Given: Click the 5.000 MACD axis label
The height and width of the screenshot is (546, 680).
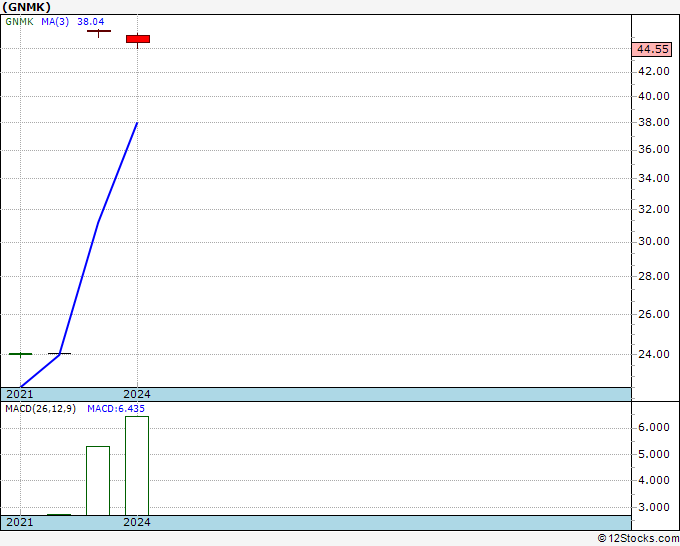Looking at the screenshot, I should tap(654, 454).
